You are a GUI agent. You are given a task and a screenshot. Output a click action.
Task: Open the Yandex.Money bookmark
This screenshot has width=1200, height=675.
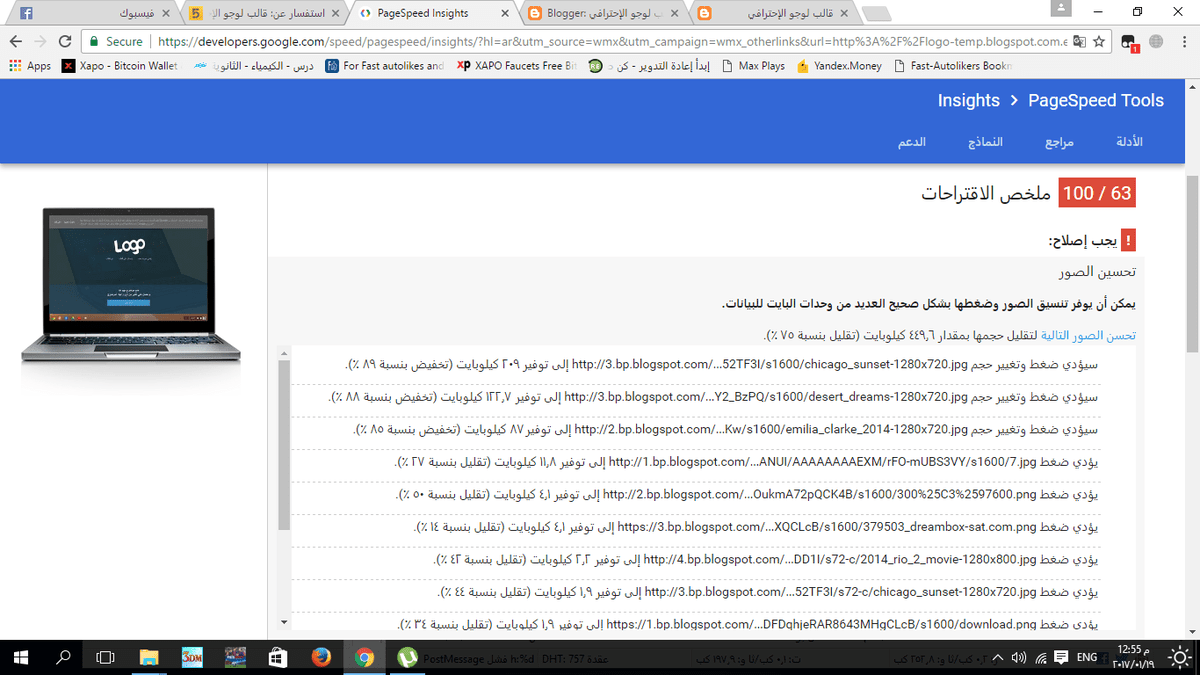pos(839,66)
